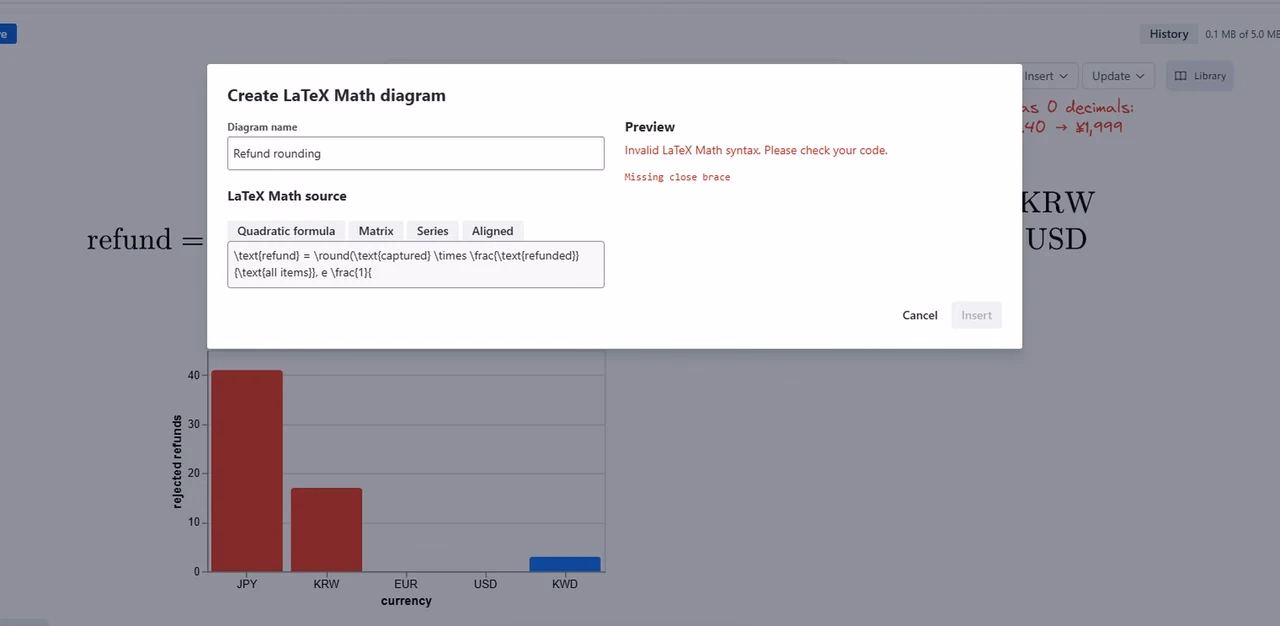1280x626 pixels.
Task: Click the 'EUR' axis tick label
Action: click(x=406, y=584)
